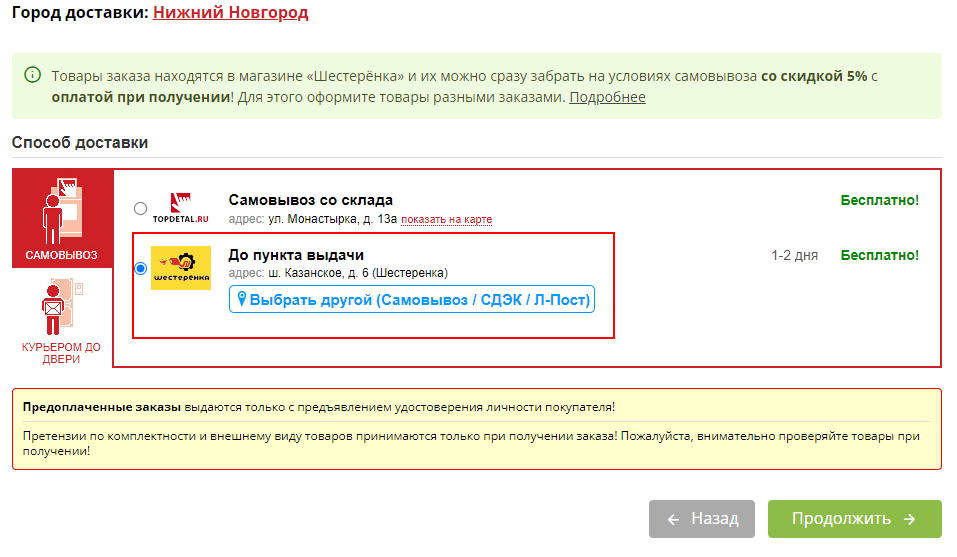The width and height of the screenshot is (957, 557).
Task: Click the info icon in green notice
Action: pyautogui.click(x=32, y=75)
